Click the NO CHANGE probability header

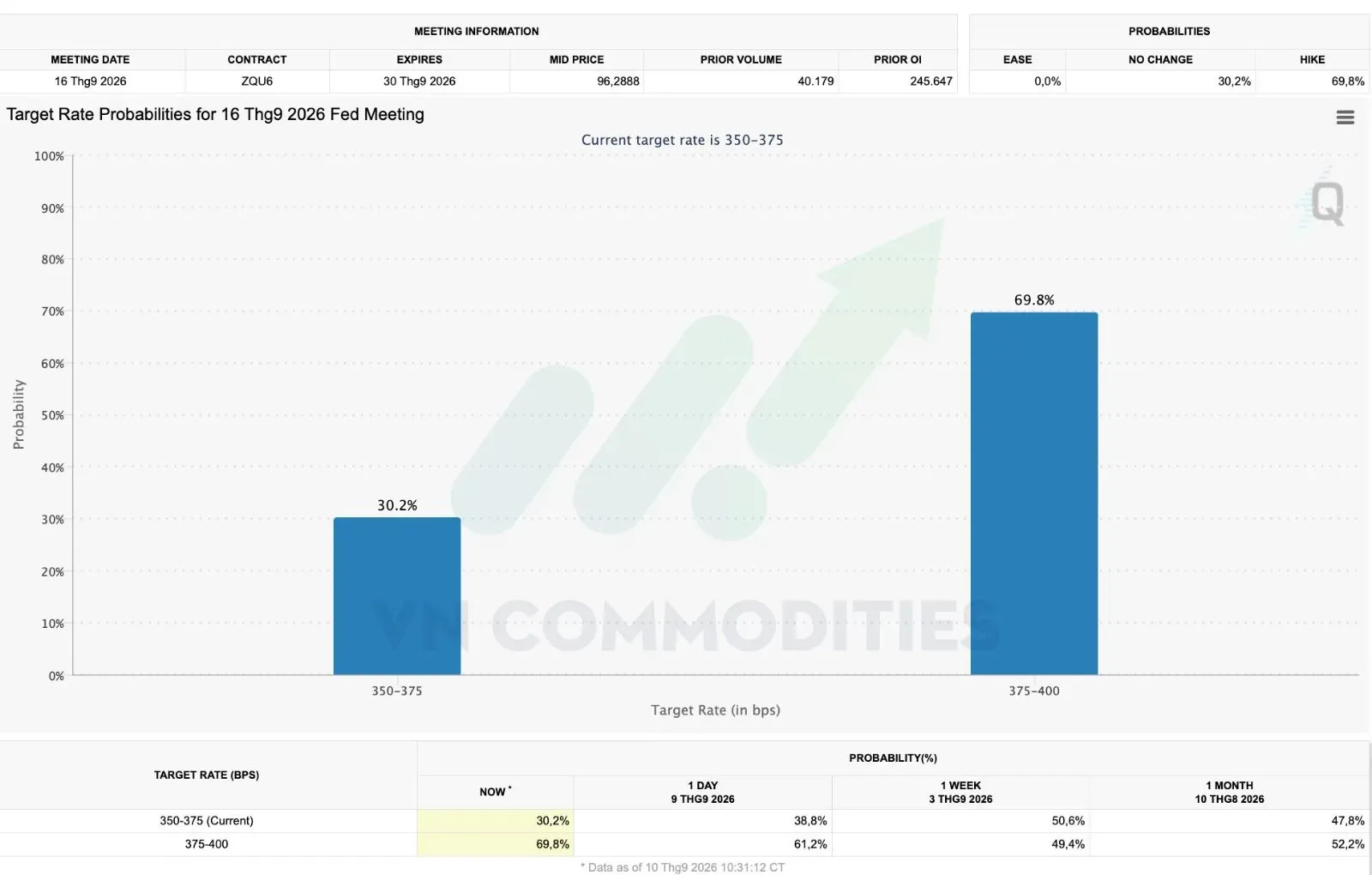pos(1160,59)
